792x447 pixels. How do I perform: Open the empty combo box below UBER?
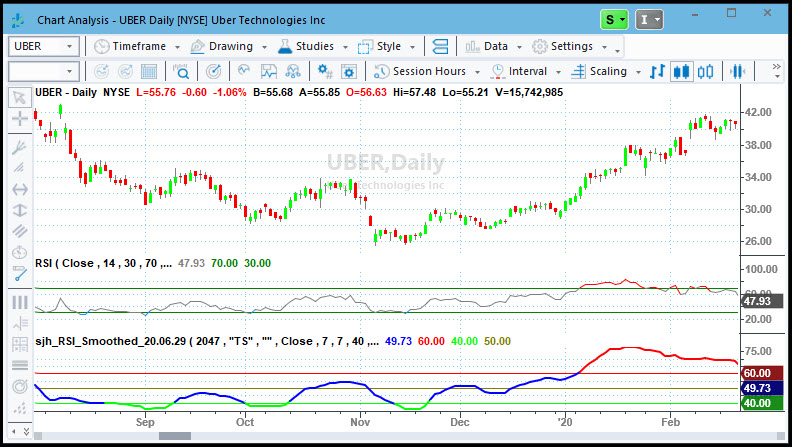[x=43, y=71]
